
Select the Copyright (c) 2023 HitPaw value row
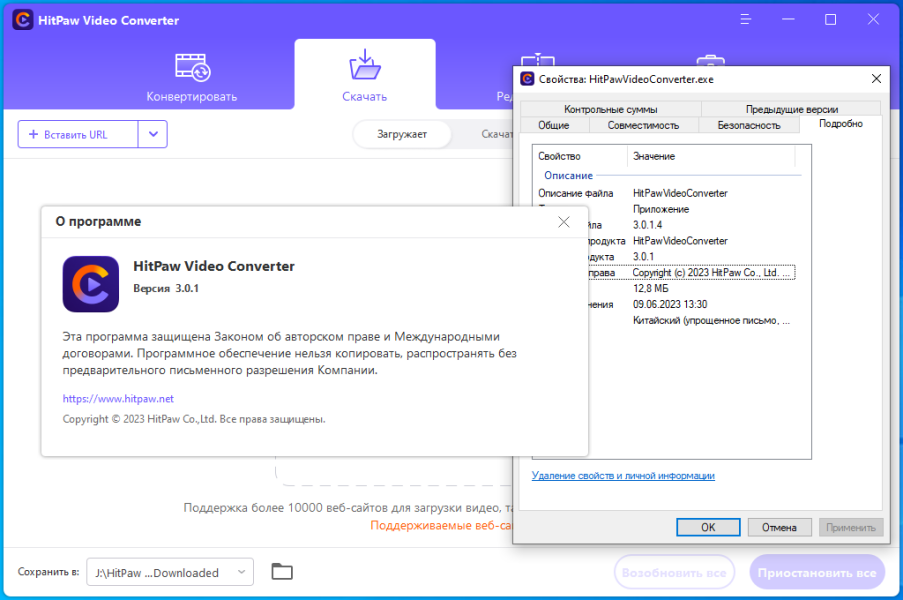point(714,272)
